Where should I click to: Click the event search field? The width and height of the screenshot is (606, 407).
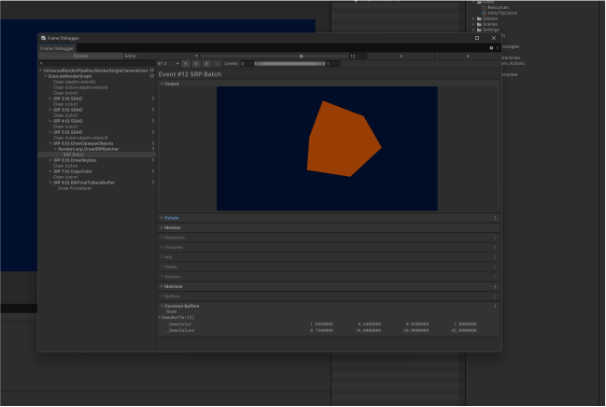coord(97,63)
